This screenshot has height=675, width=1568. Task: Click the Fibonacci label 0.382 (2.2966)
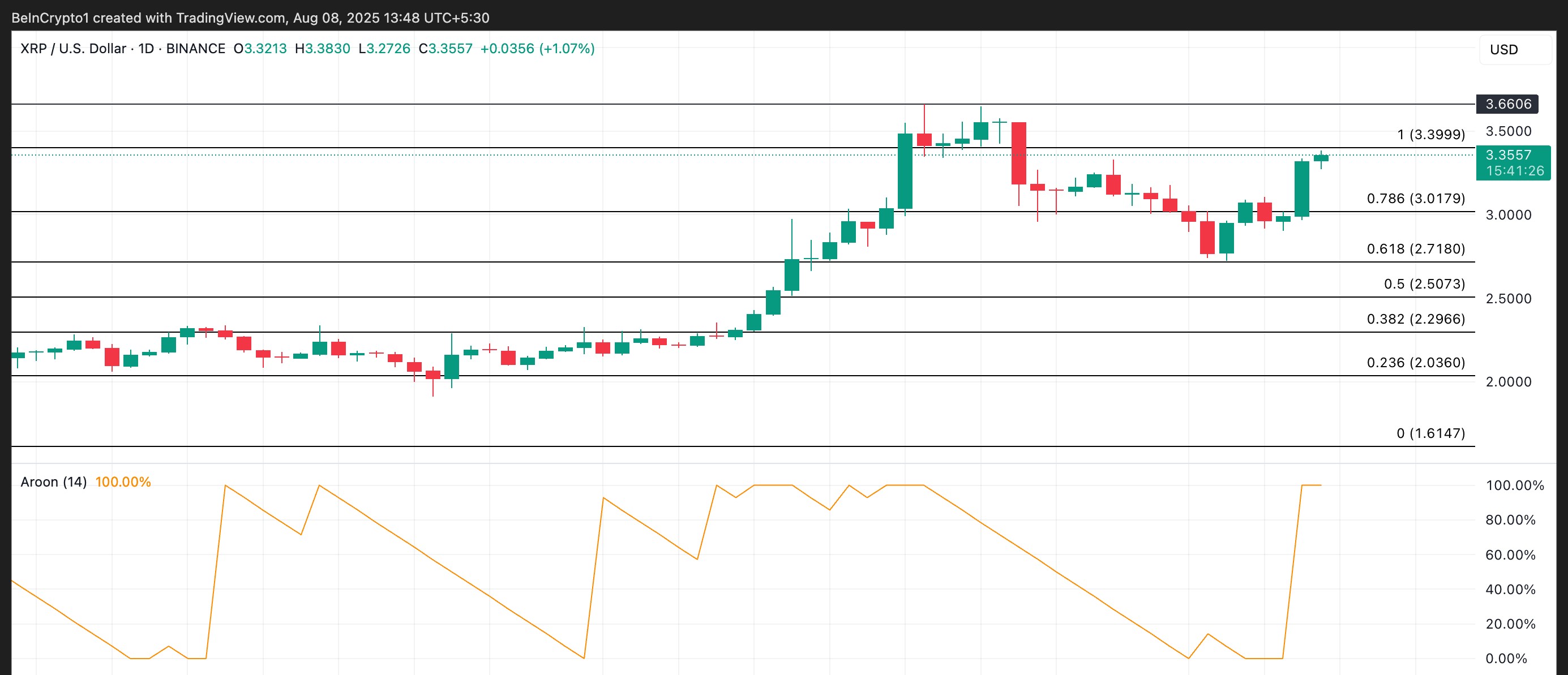[x=1416, y=319]
